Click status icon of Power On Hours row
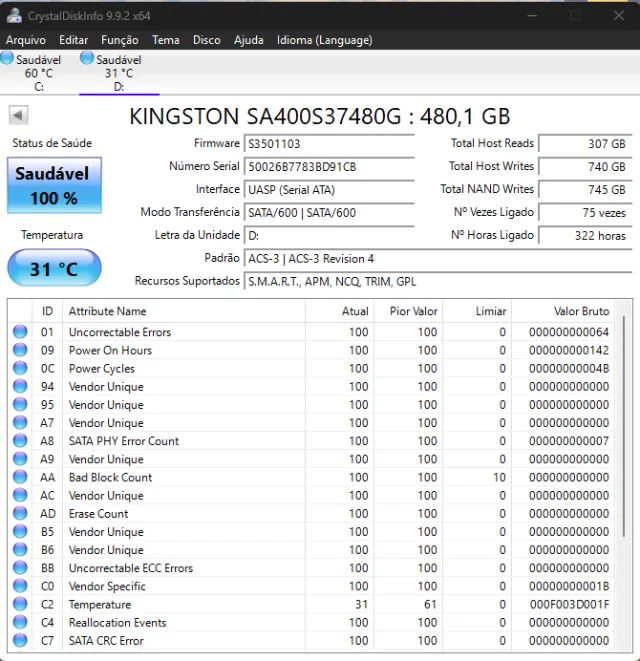 pos(20,350)
